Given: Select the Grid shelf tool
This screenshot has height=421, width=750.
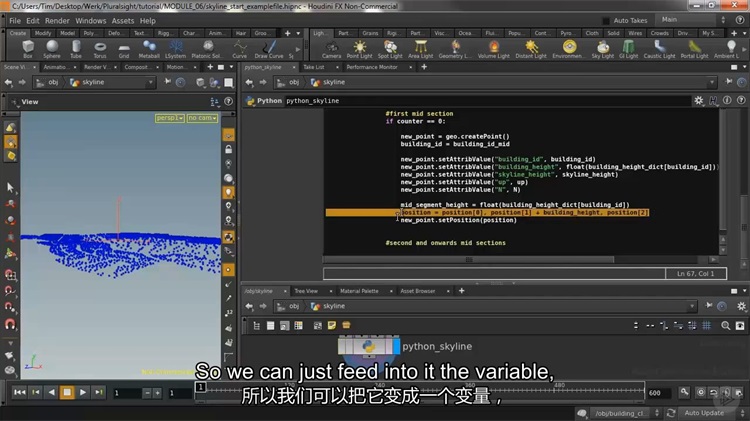Looking at the screenshot, I should 124,49.
